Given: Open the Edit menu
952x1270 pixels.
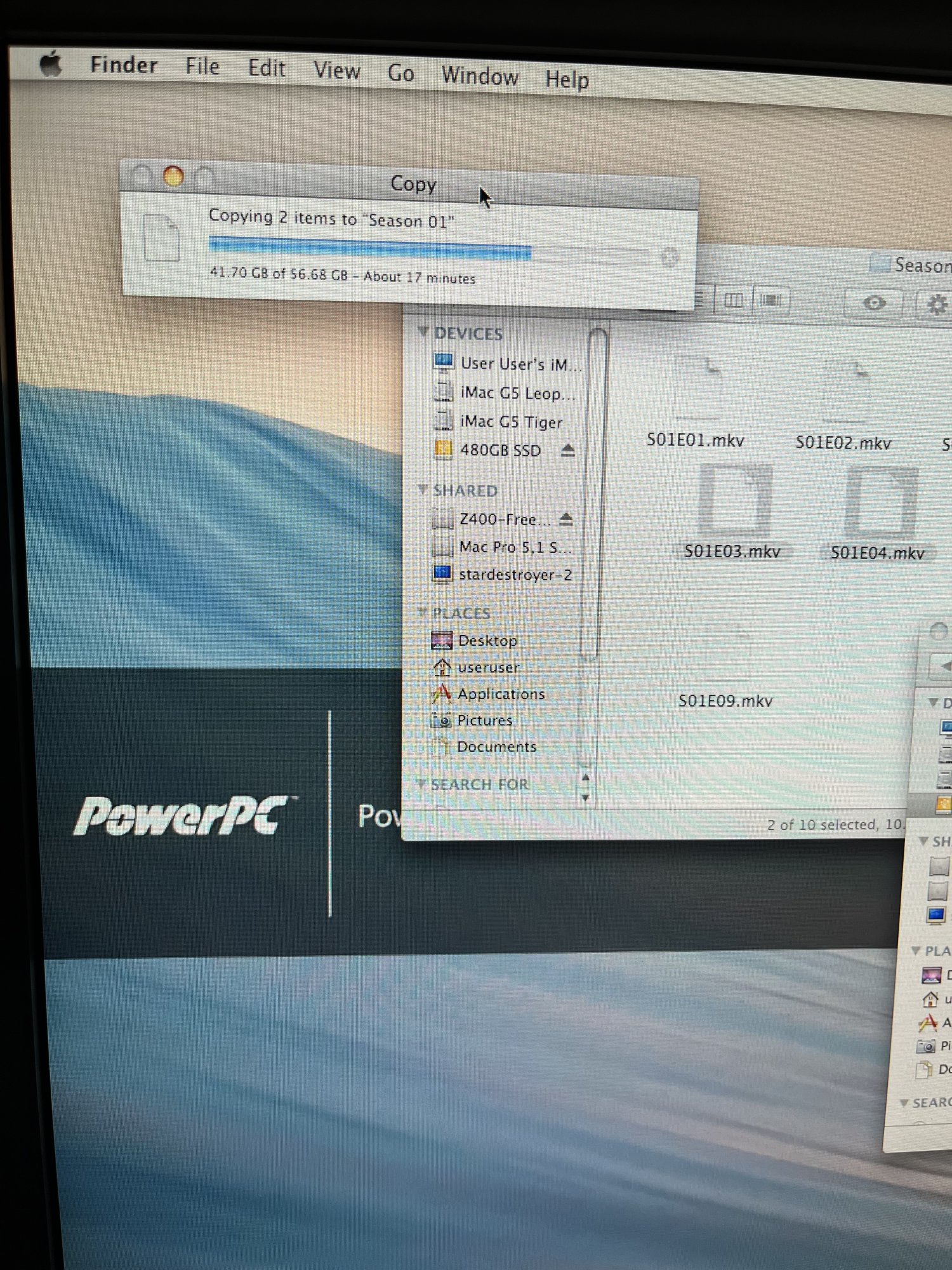Looking at the screenshot, I should (267, 68).
